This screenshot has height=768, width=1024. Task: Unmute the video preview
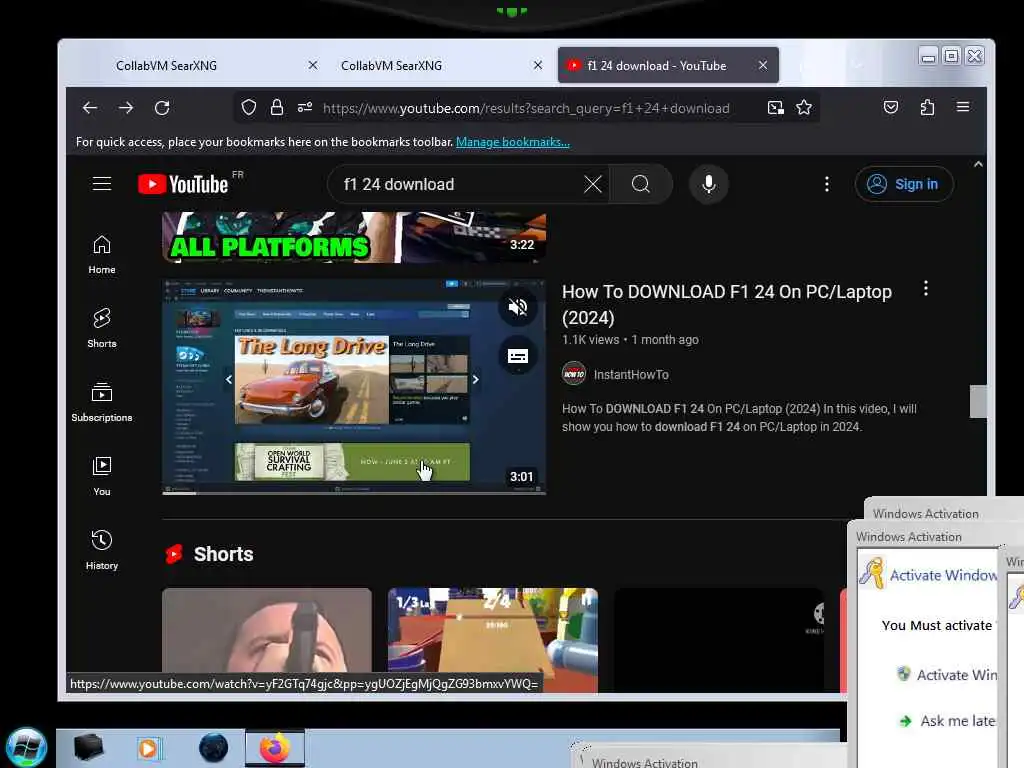518,307
